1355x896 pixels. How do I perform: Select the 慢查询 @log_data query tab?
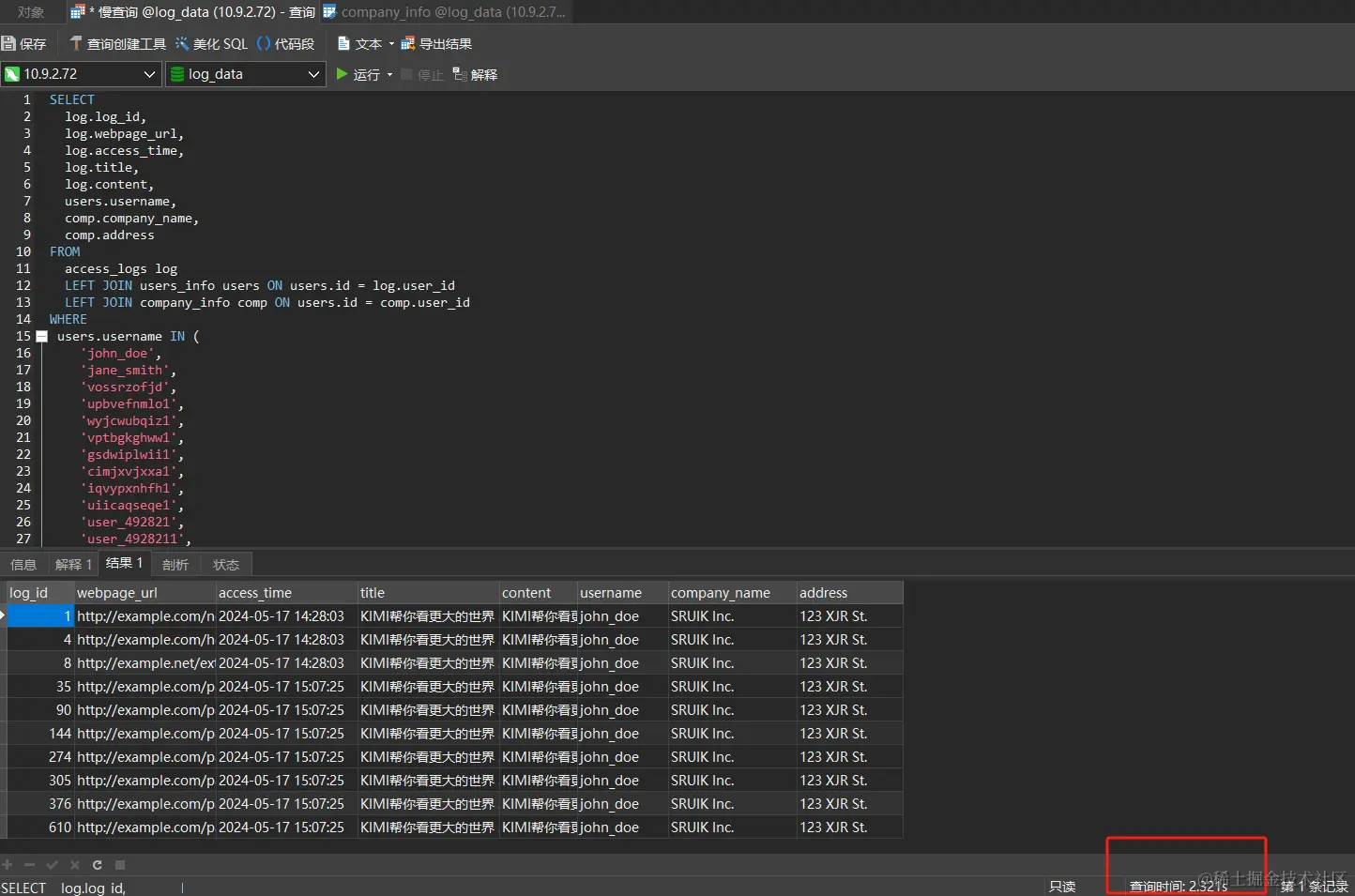192,12
